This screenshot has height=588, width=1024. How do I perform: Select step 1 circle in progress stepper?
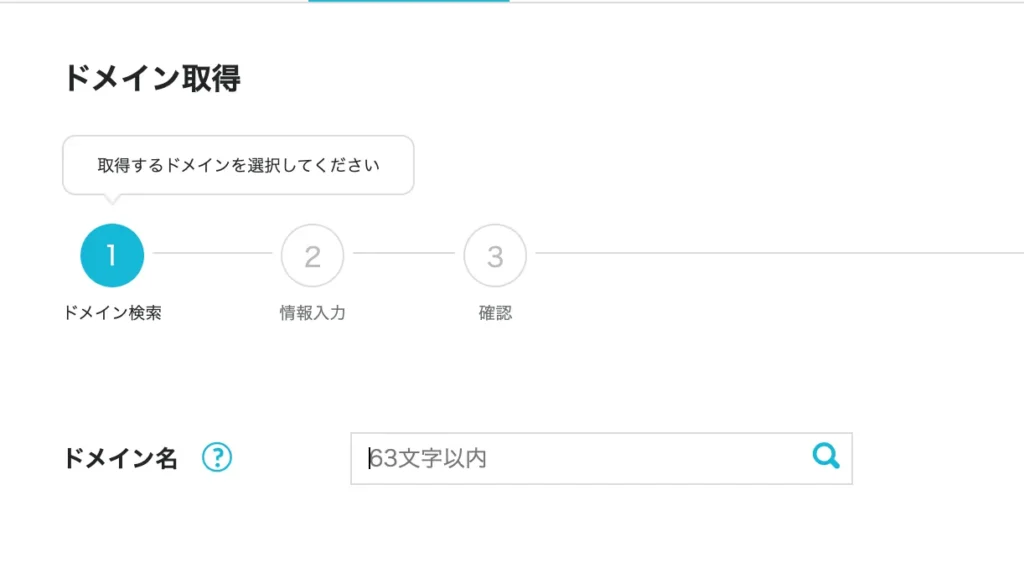pos(112,255)
